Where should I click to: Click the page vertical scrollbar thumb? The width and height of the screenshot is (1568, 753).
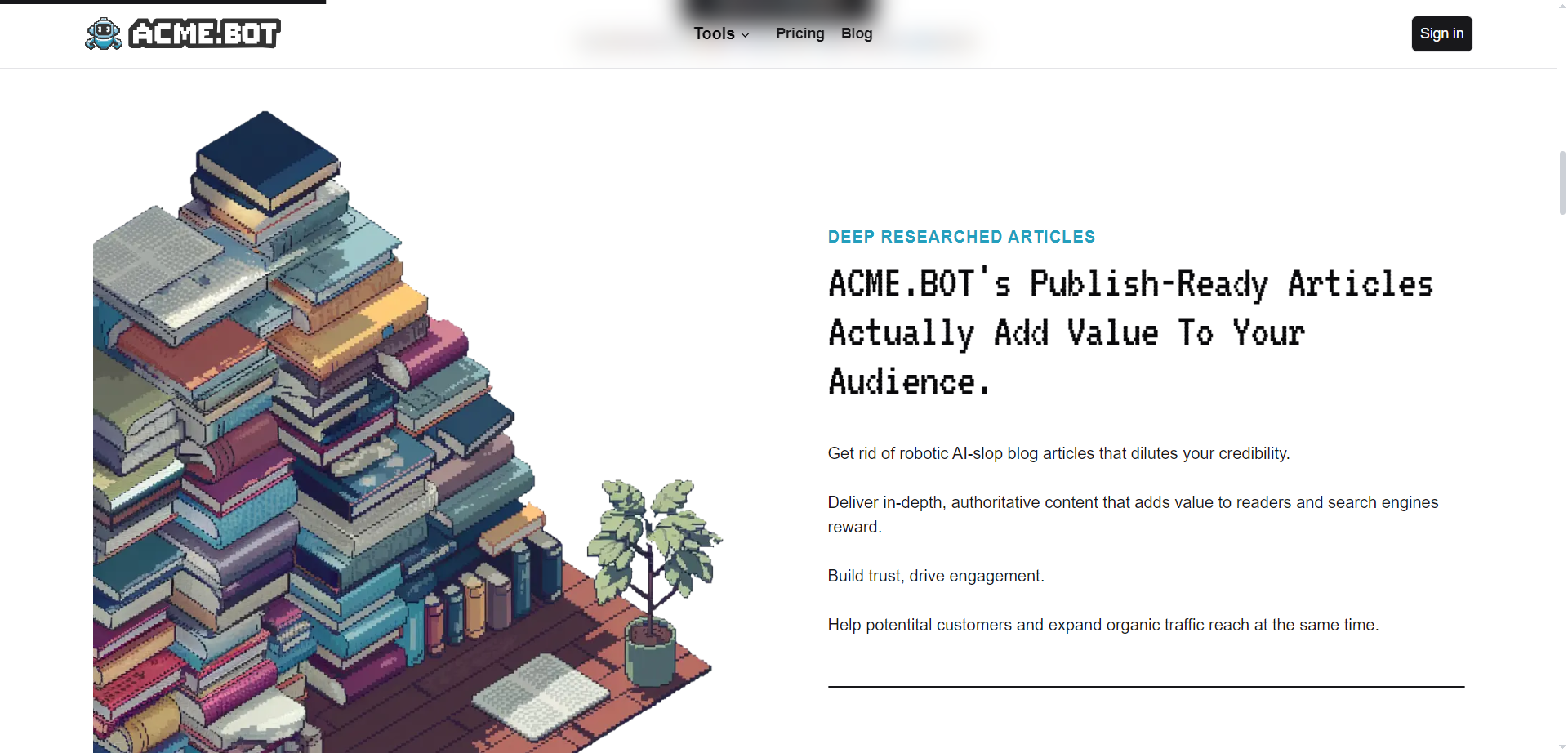(x=1562, y=182)
